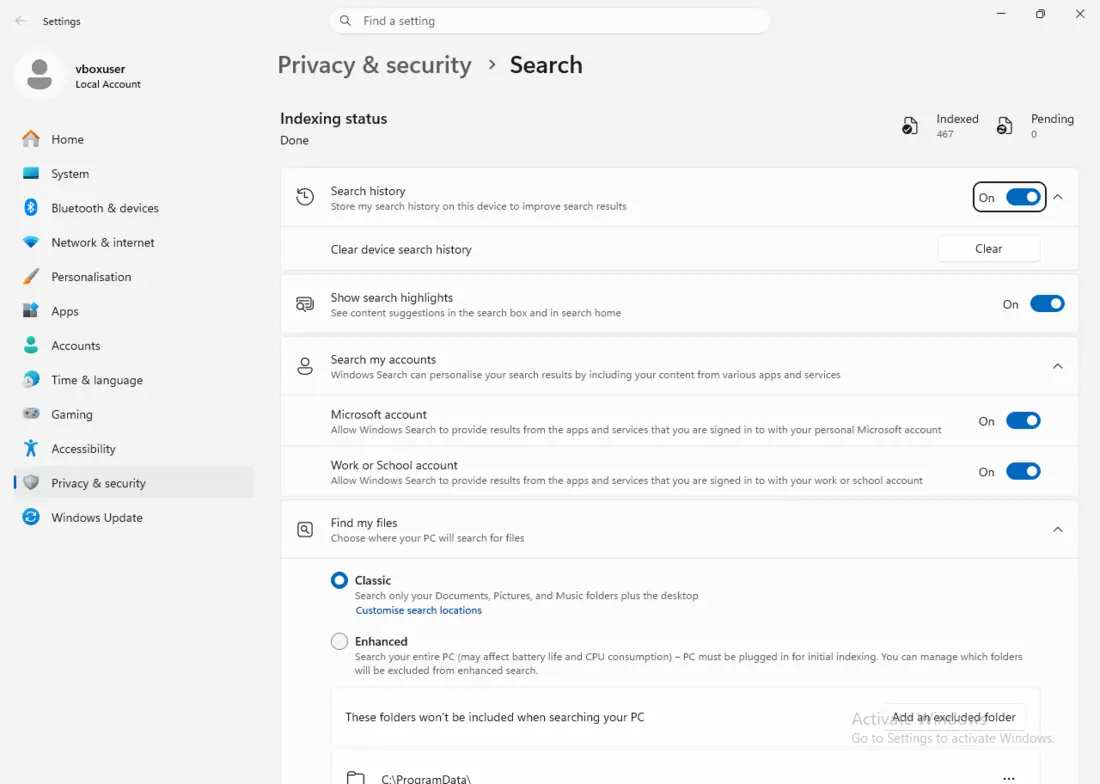Go to Bluetooth & devices

pos(133,208)
